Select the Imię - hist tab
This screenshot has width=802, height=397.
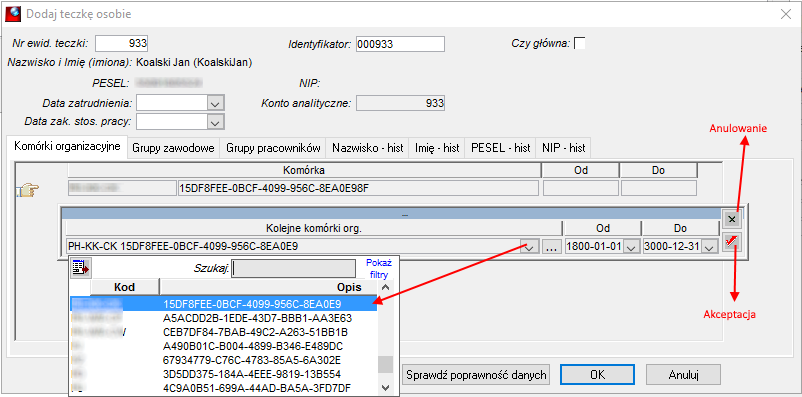pos(437,148)
